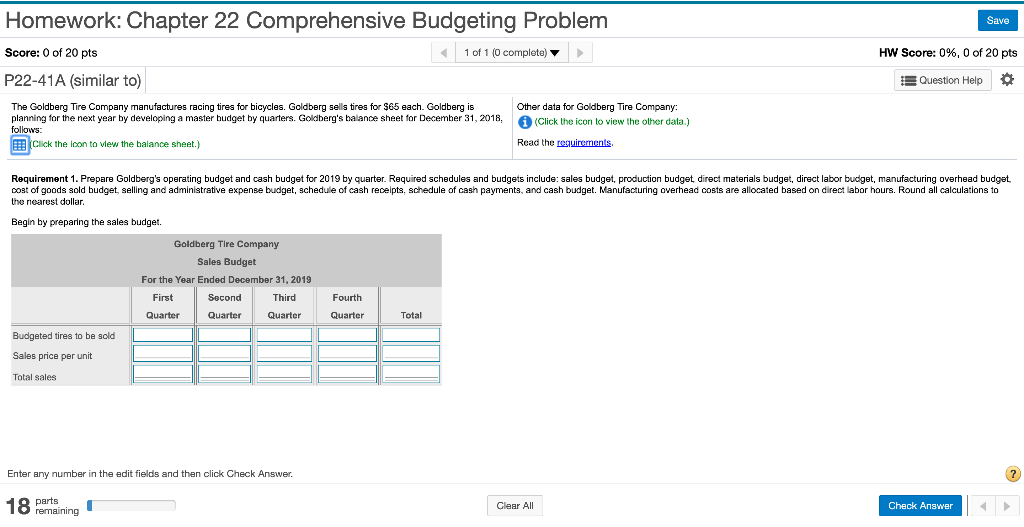Screen dimensions: 1024x527
Task: Select First Quarter total sales field
Action: pos(163,374)
